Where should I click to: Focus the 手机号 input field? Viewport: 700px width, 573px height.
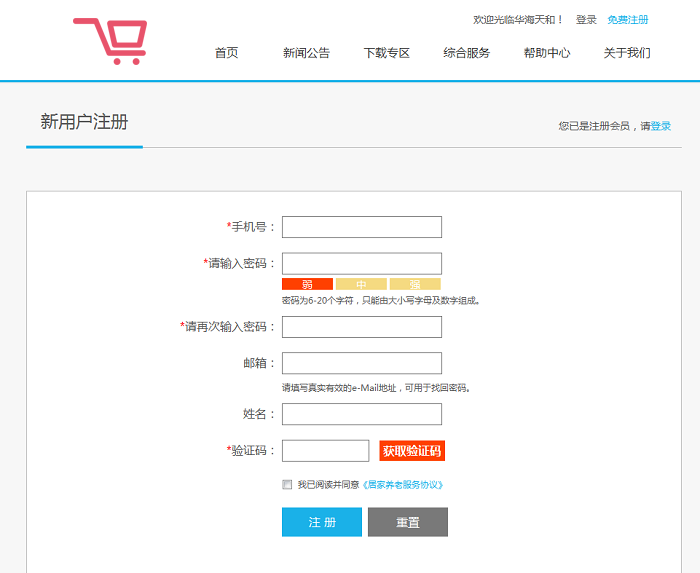pyautogui.click(x=362, y=227)
